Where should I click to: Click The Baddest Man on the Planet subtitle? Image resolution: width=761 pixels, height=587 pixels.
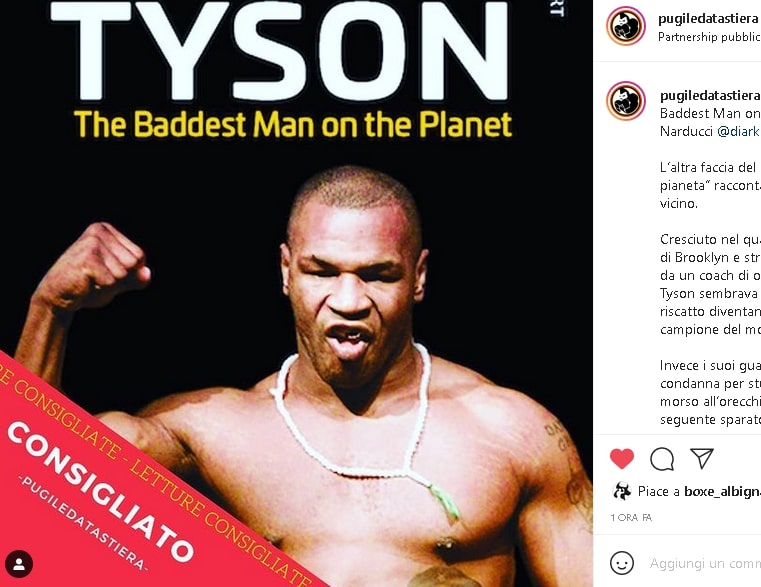[x=293, y=124]
